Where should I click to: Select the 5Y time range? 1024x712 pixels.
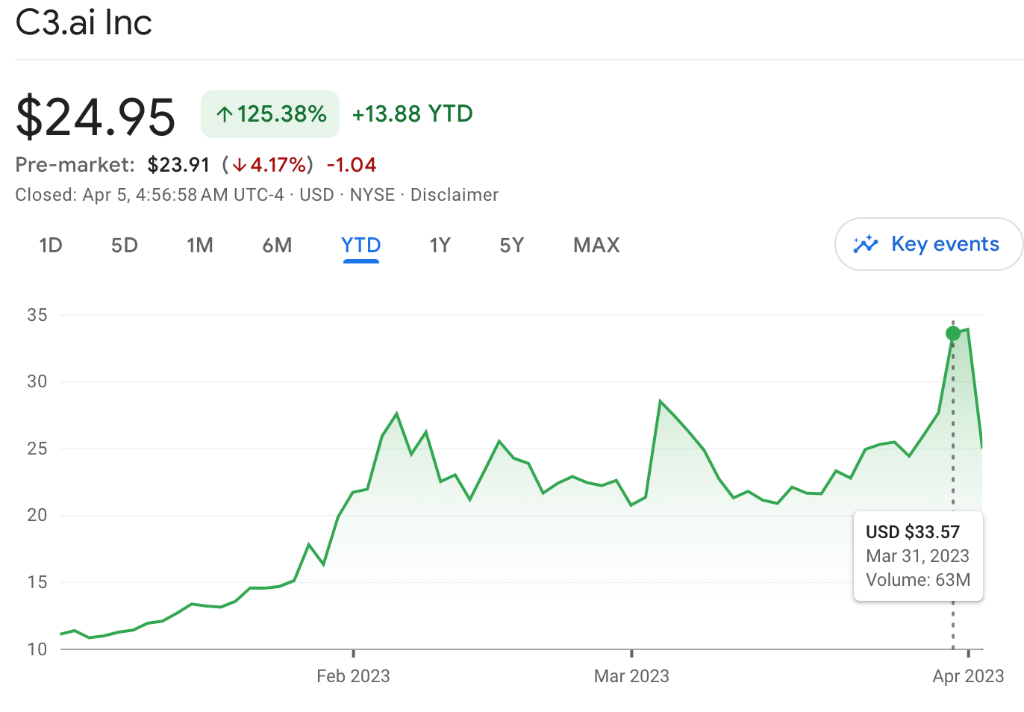(x=511, y=245)
